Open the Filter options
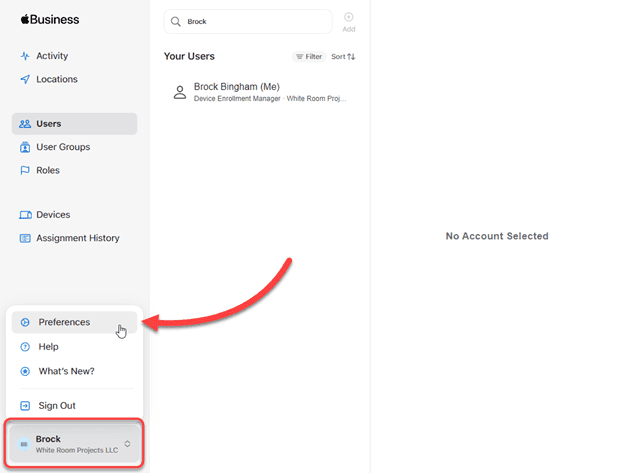This screenshot has height=473, width=624. pyautogui.click(x=309, y=56)
